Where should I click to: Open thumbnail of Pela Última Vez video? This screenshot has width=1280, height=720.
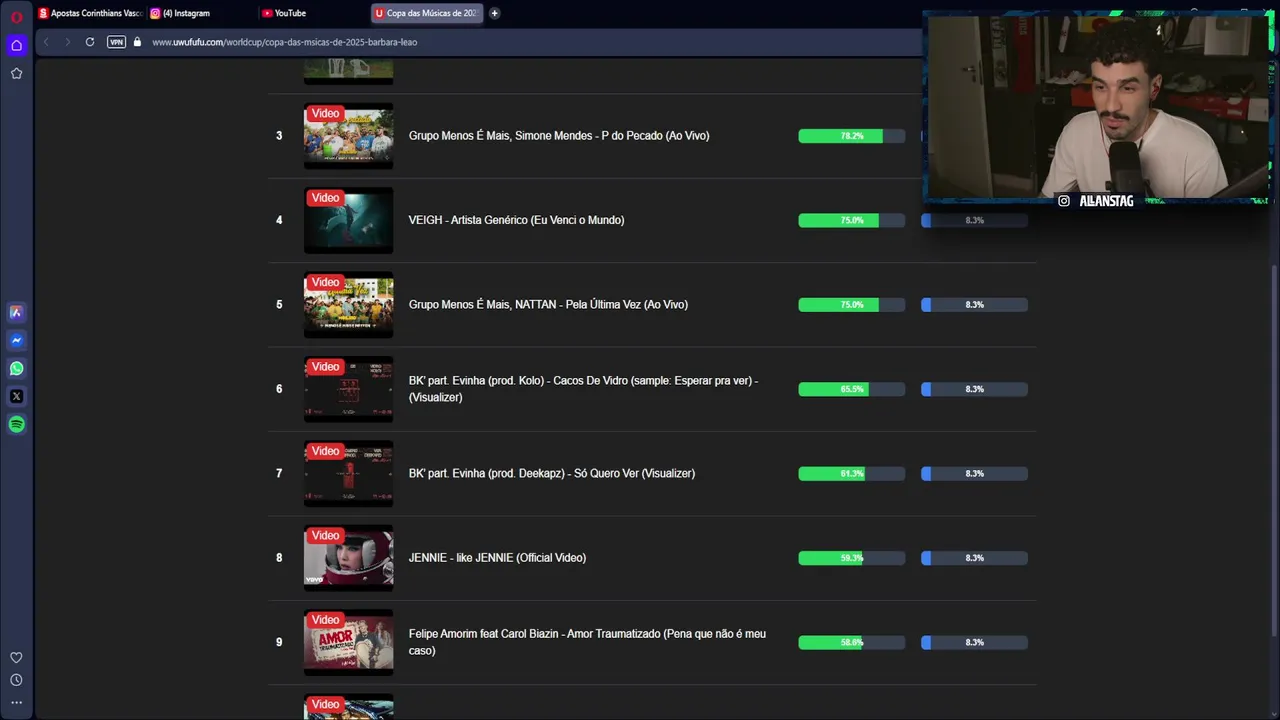tap(348, 305)
